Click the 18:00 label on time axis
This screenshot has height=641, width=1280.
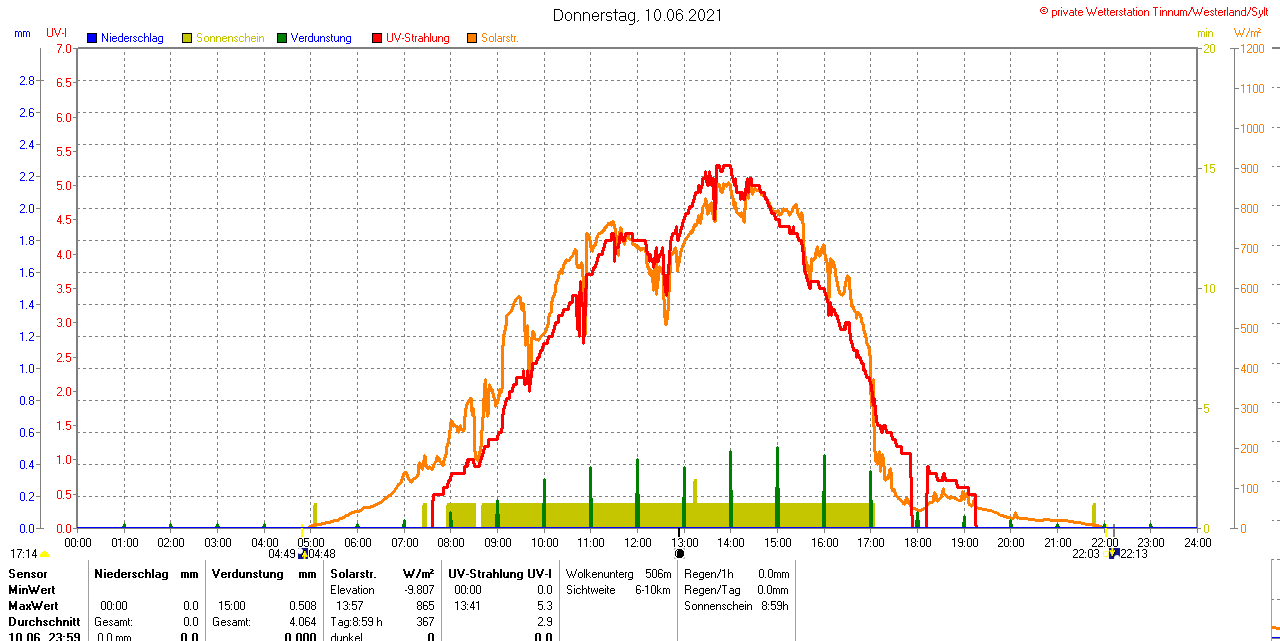pyautogui.click(x=917, y=543)
